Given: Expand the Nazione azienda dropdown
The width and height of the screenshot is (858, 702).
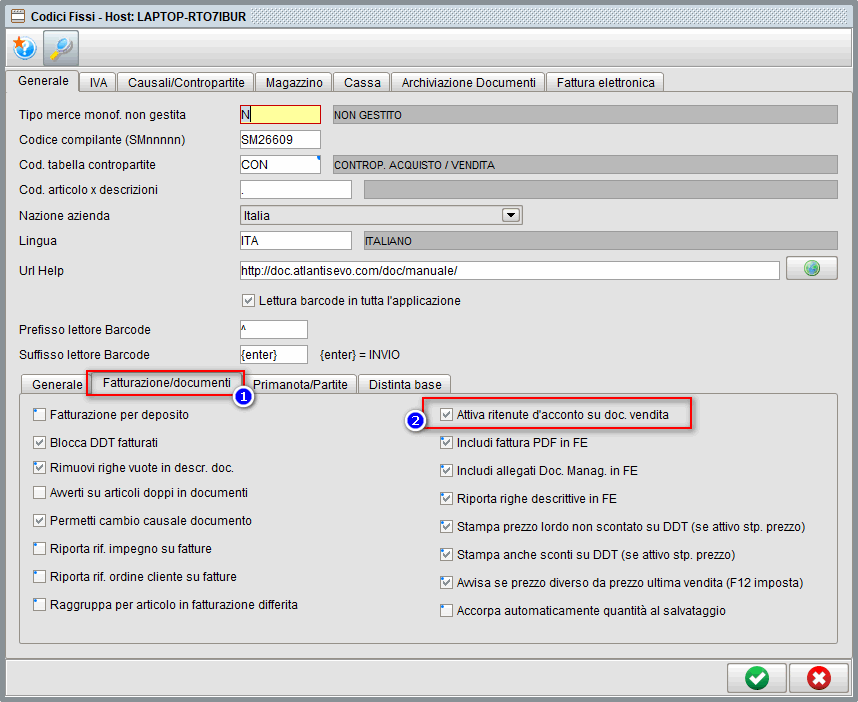Looking at the screenshot, I should [x=510, y=215].
